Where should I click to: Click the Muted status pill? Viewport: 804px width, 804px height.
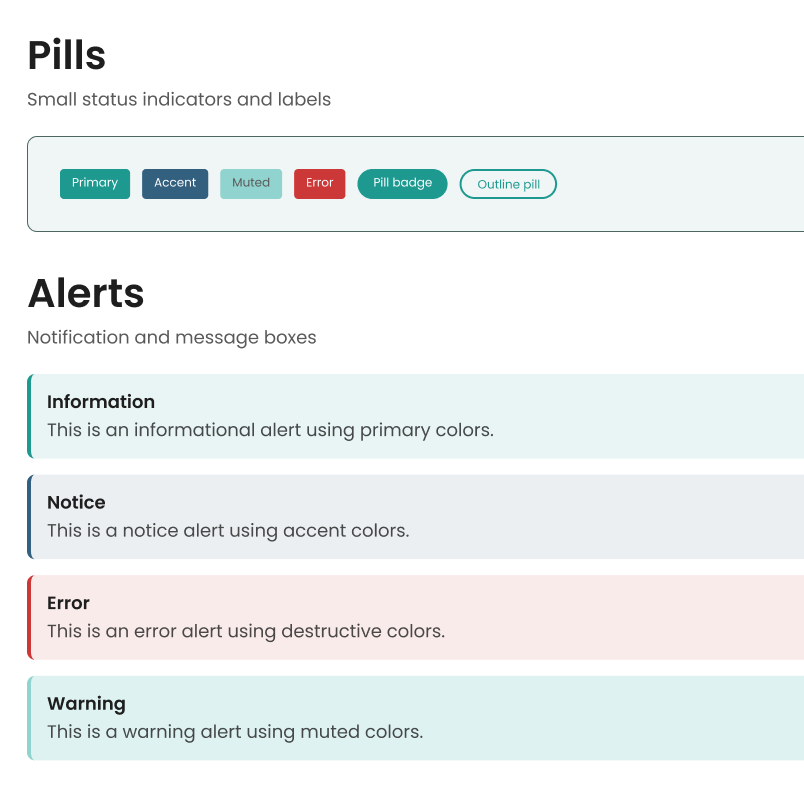coord(250,183)
